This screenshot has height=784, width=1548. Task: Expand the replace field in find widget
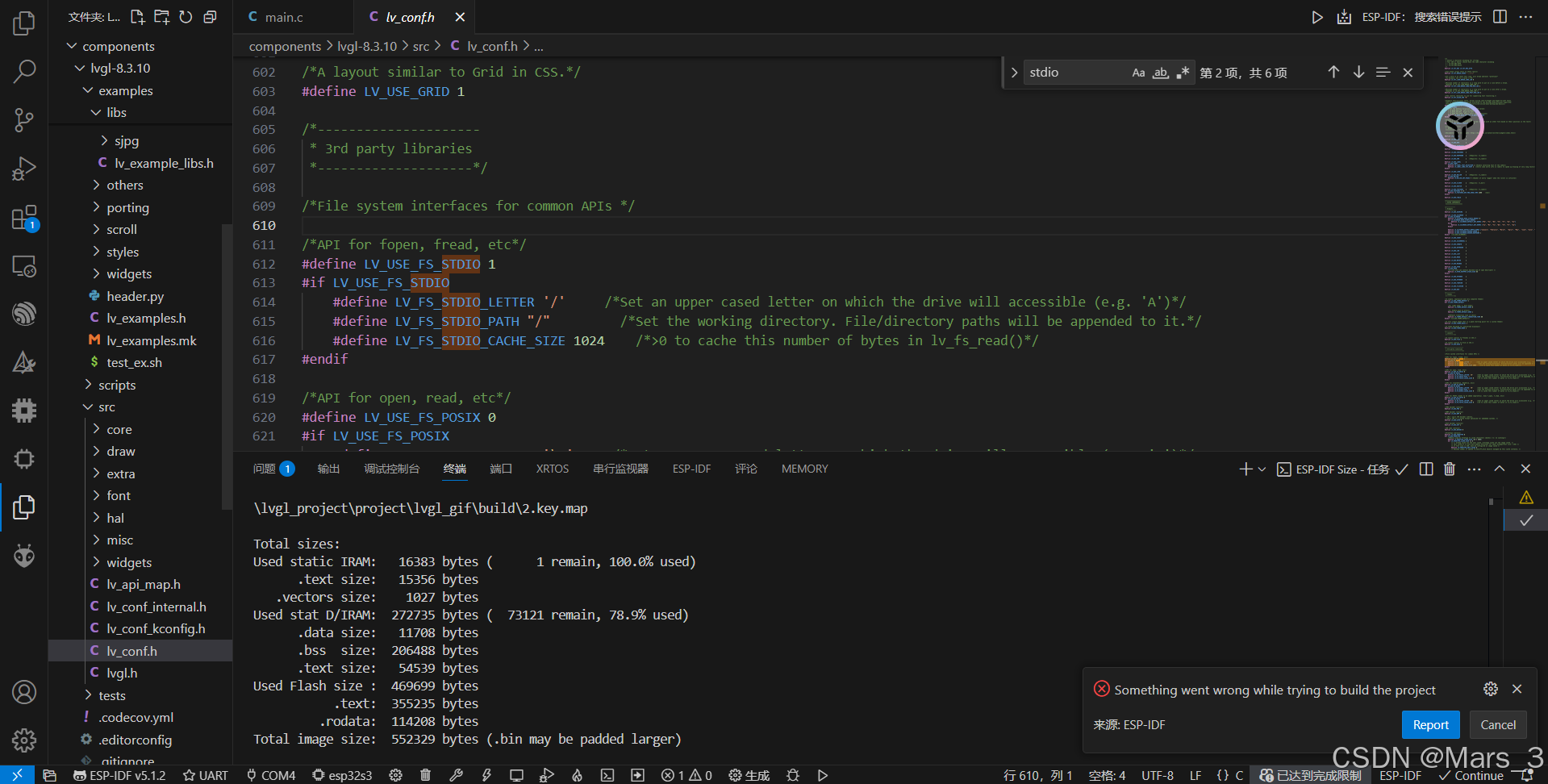(1014, 73)
